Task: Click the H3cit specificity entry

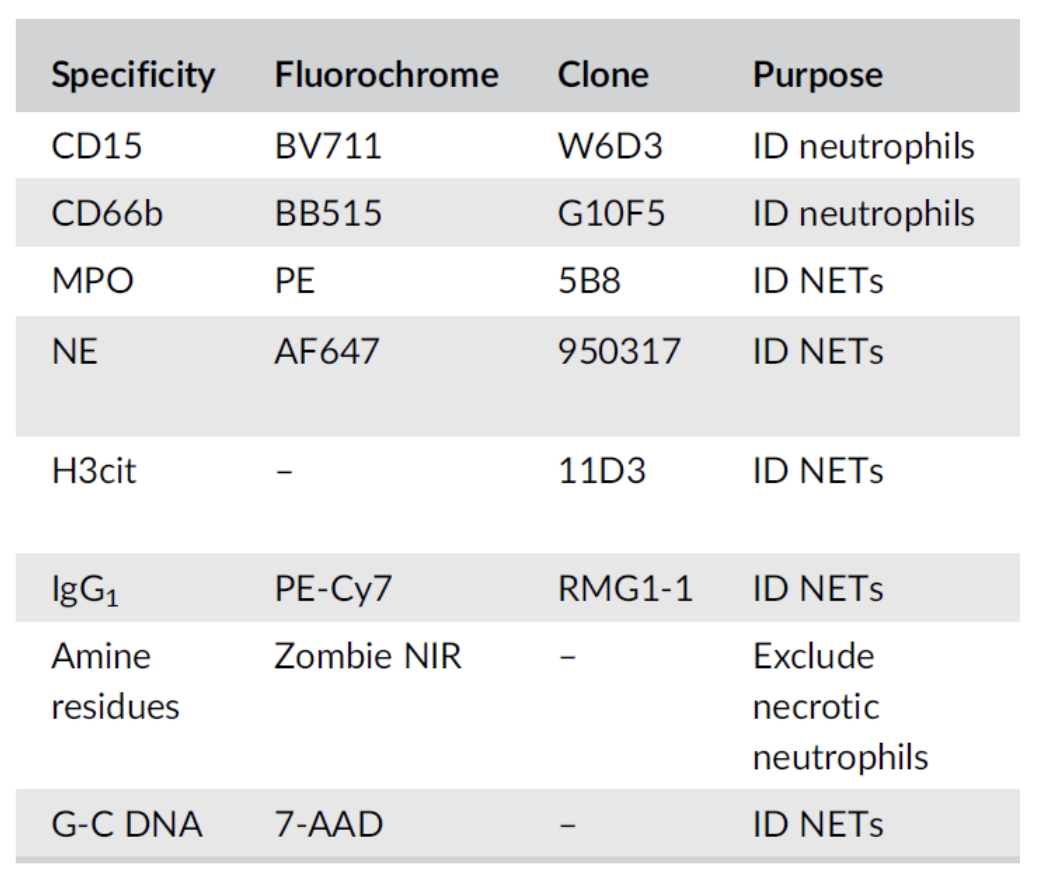Action: click(93, 470)
